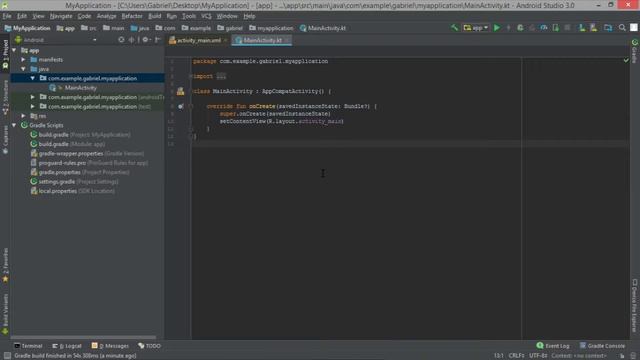The height and width of the screenshot is (360, 640).
Task: Expand the manifests folder
Action: pyautogui.click(x=23, y=60)
